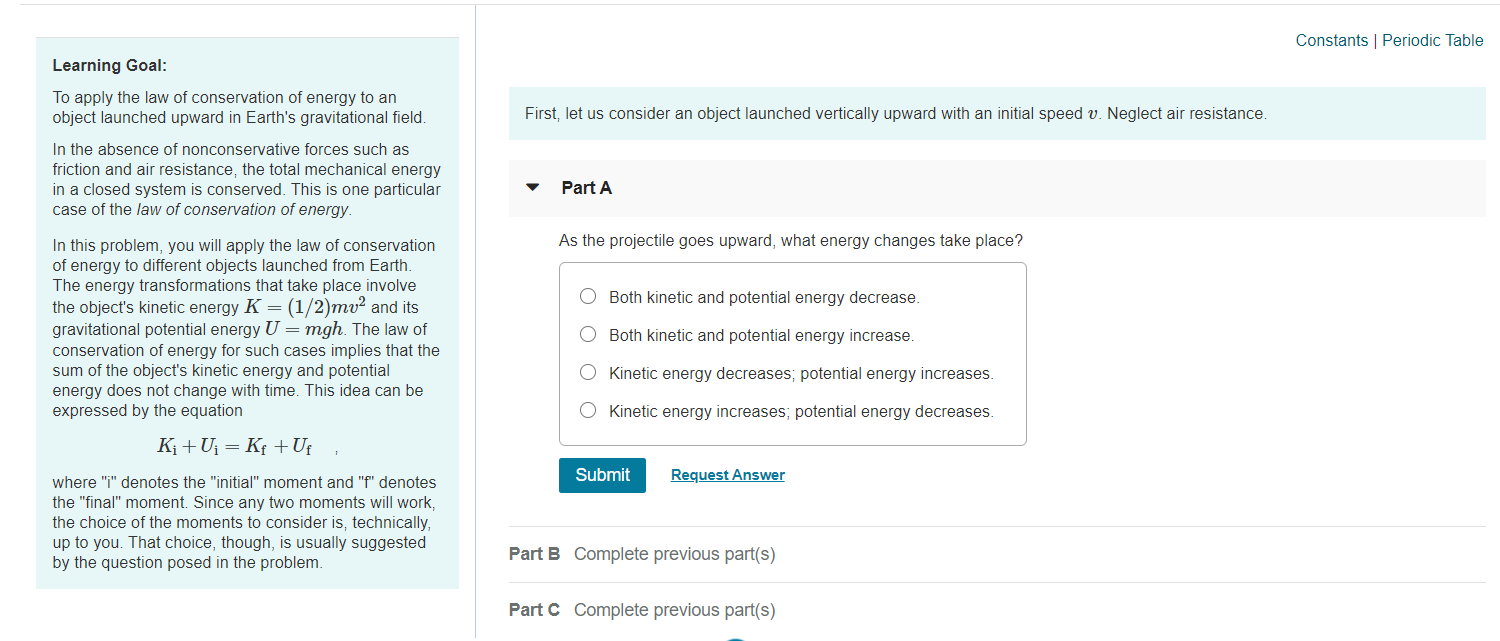Select "Both kinetic and potential energy decrease"
Viewport: 1500px width, 641px height.
click(x=587, y=296)
